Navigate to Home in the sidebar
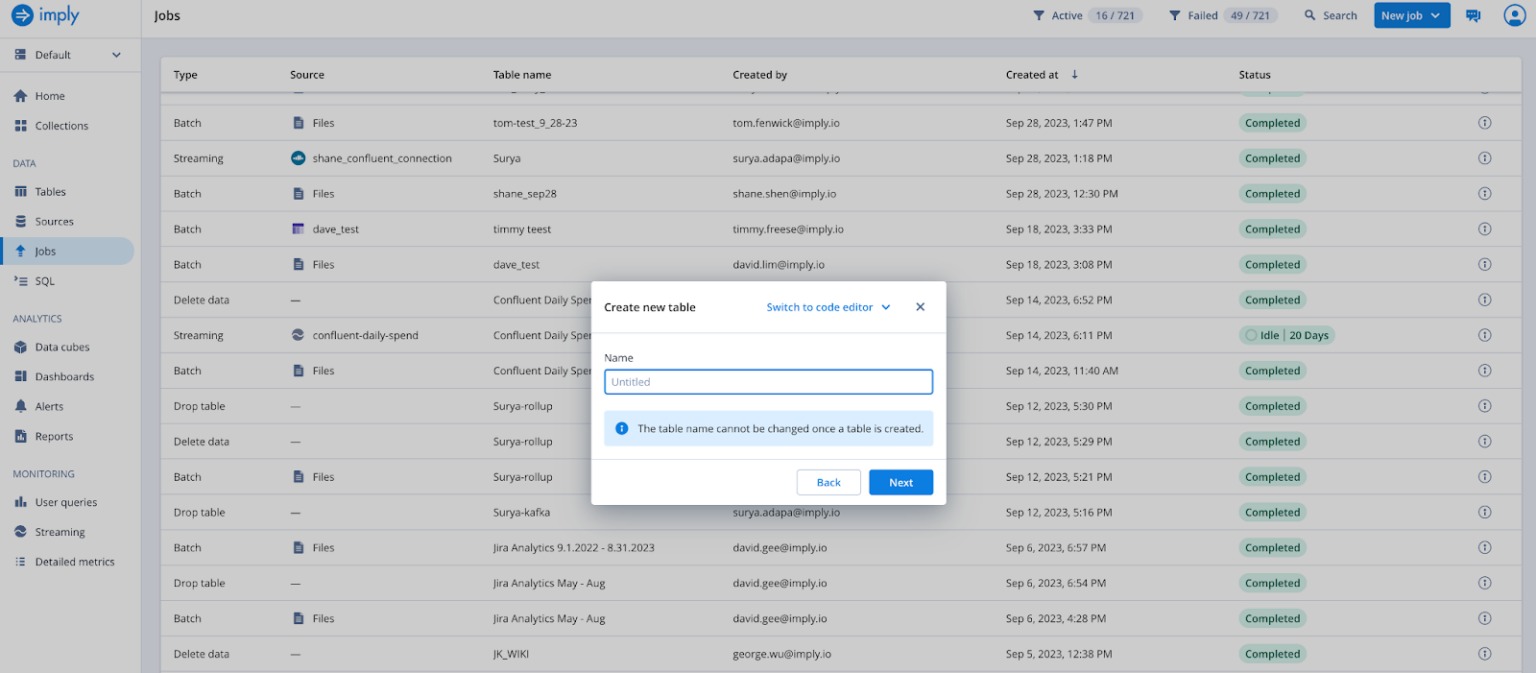The height and width of the screenshot is (673, 1536). coord(50,95)
